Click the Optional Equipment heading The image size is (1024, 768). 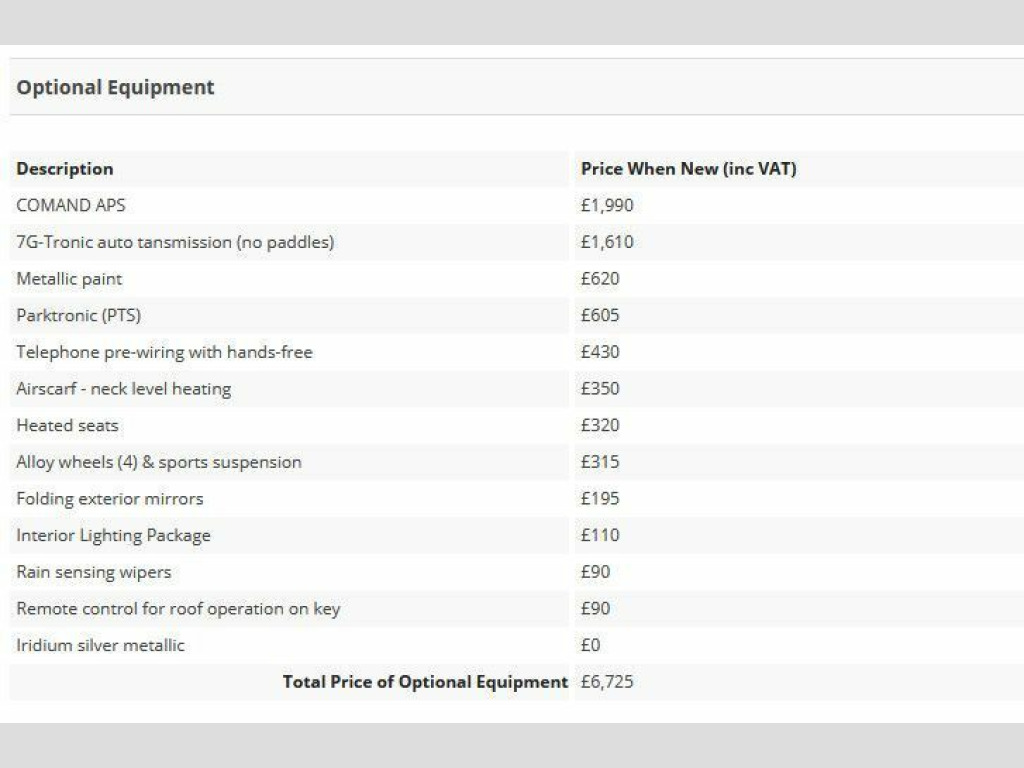(115, 87)
